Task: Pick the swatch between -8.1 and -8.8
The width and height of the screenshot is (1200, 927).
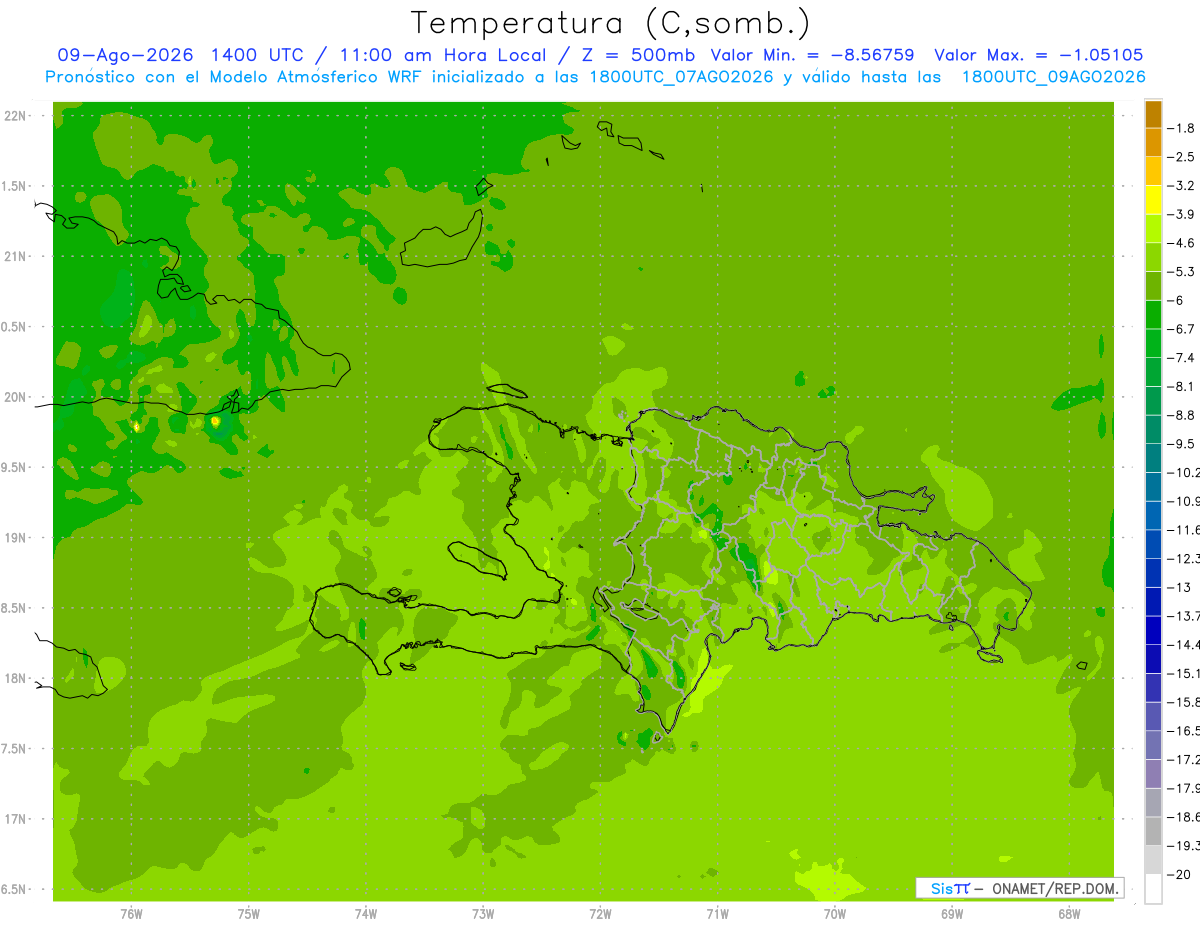Action: click(1153, 401)
